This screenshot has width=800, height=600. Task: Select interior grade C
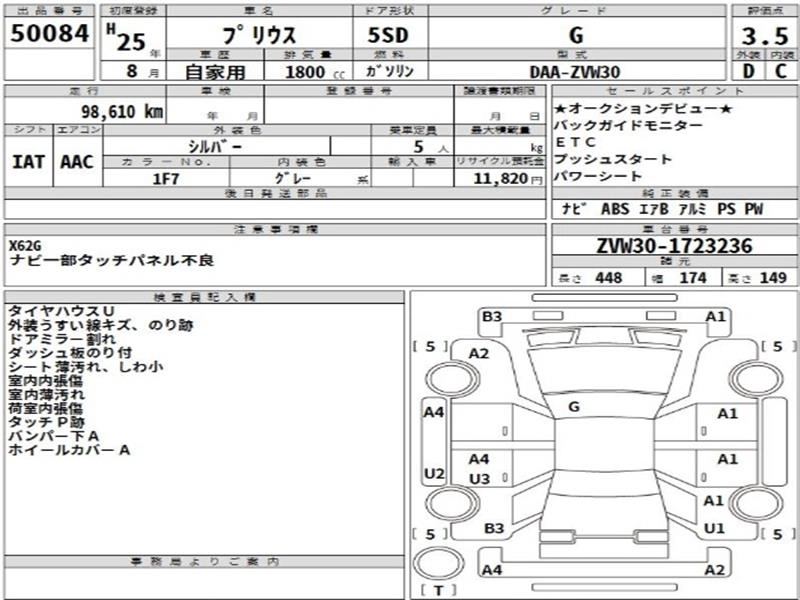point(780,71)
